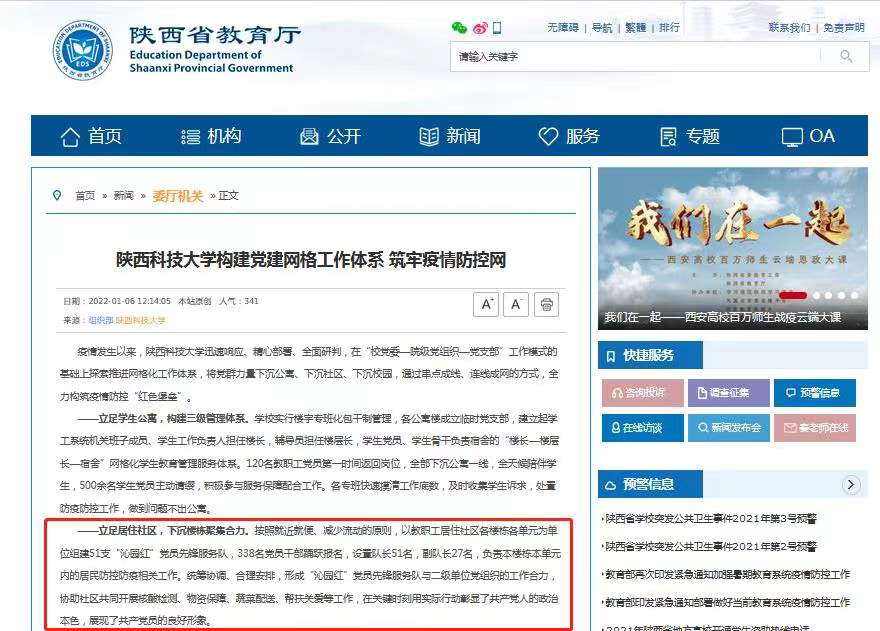Open the 公开 navigation menu
The width and height of the screenshot is (880, 631).
coord(330,136)
